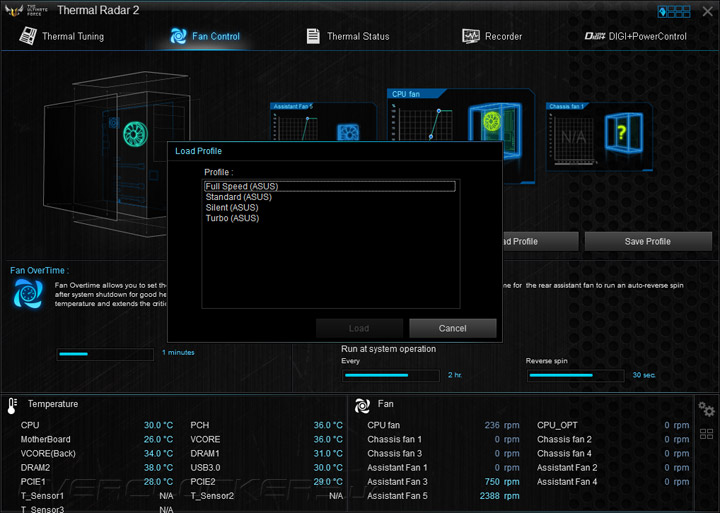Click the DRAM2 38.0 °C reading
The height and width of the screenshot is (513, 720).
coord(158,468)
